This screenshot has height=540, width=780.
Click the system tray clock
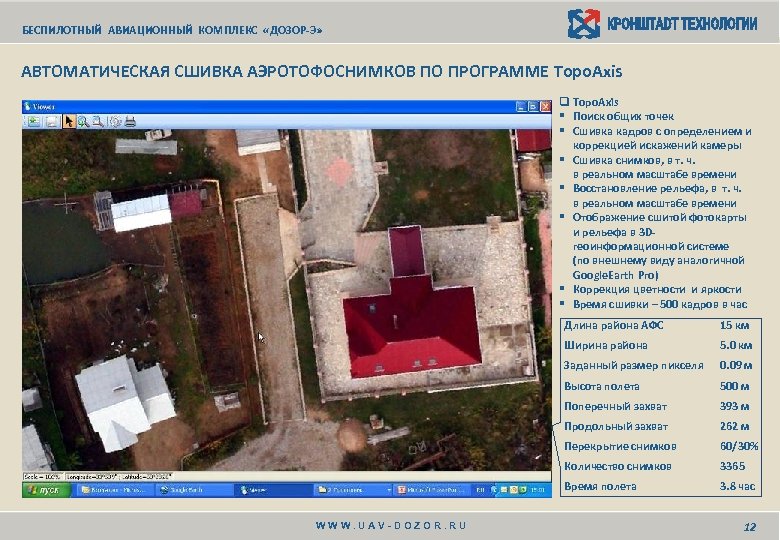[538, 490]
